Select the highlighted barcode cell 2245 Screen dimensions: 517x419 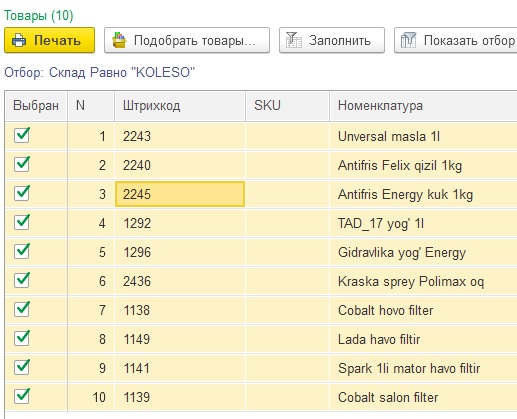click(180, 194)
